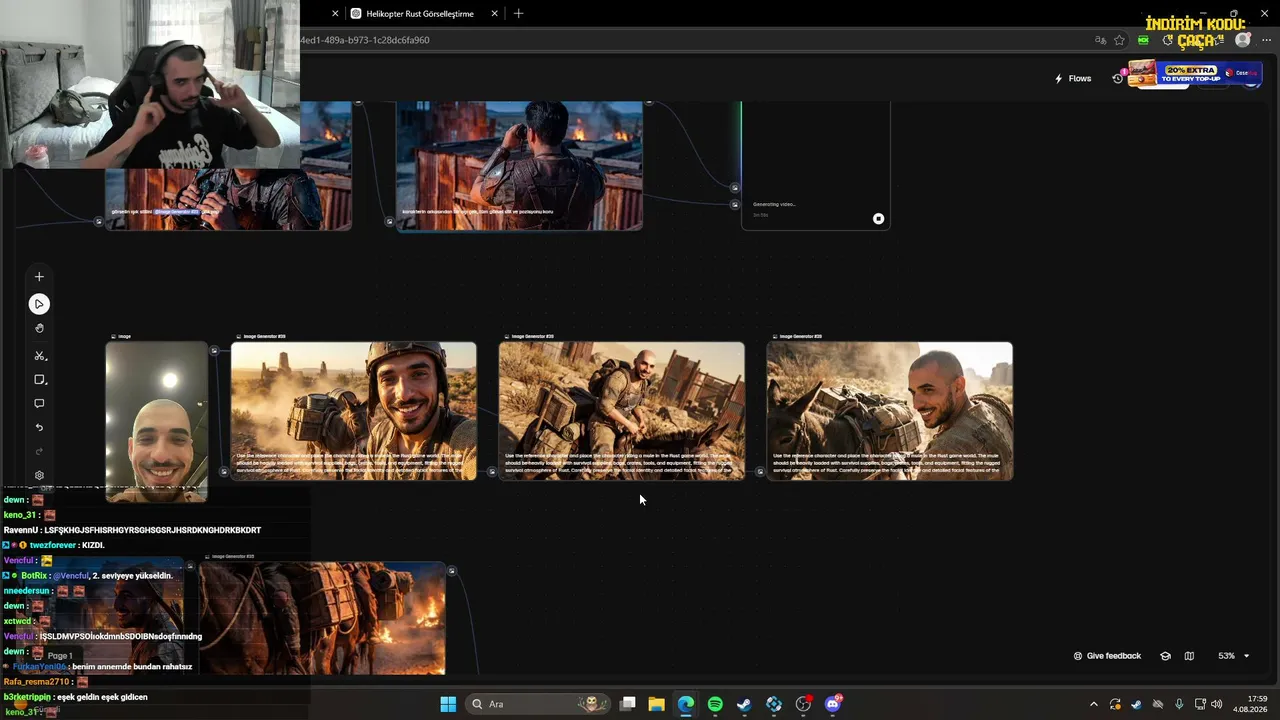
Task: Open the comment tool
Action: click(x=39, y=404)
